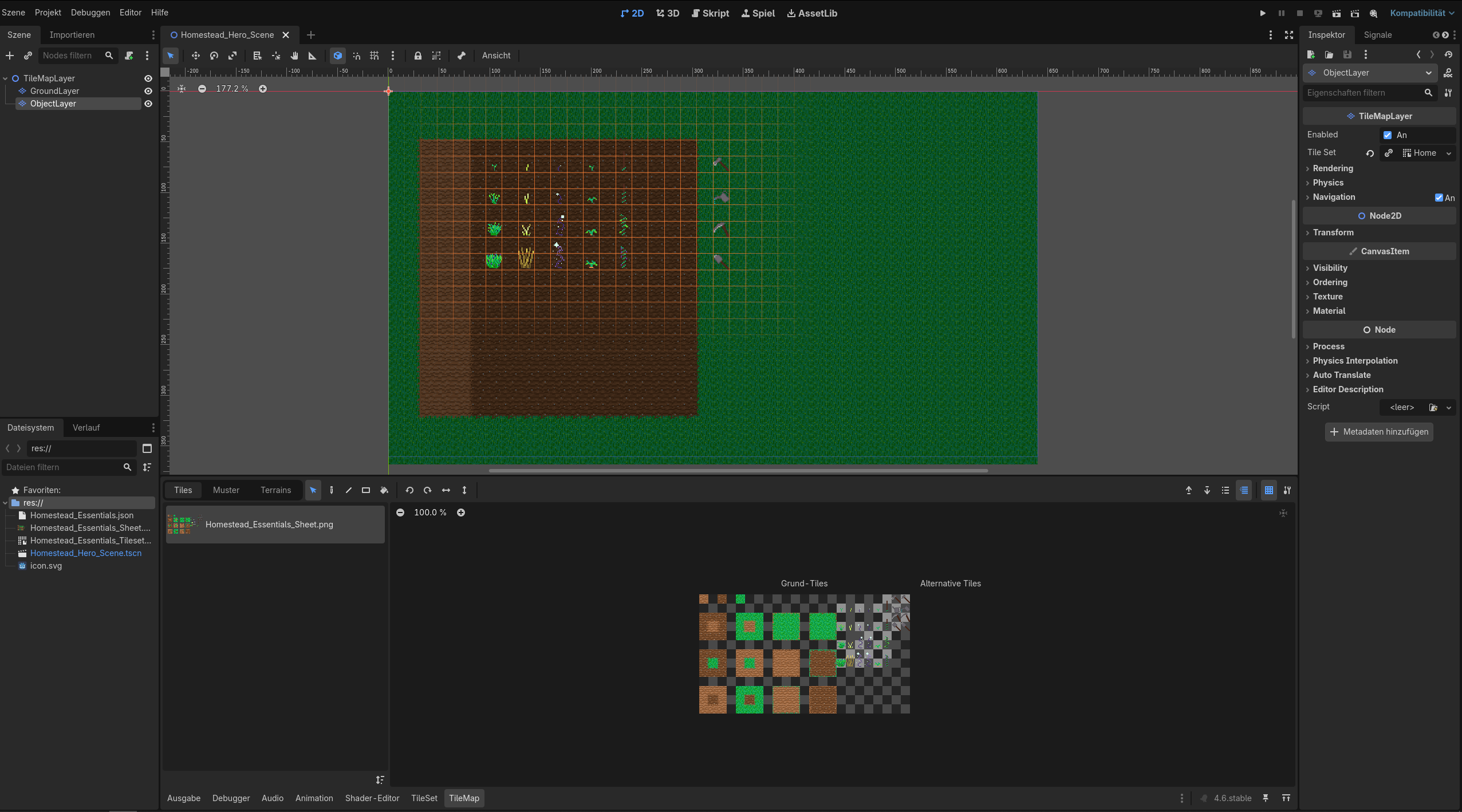Toggle the Navigation enabled checkbox
This screenshot has width=1462, height=812.
[x=1439, y=198]
